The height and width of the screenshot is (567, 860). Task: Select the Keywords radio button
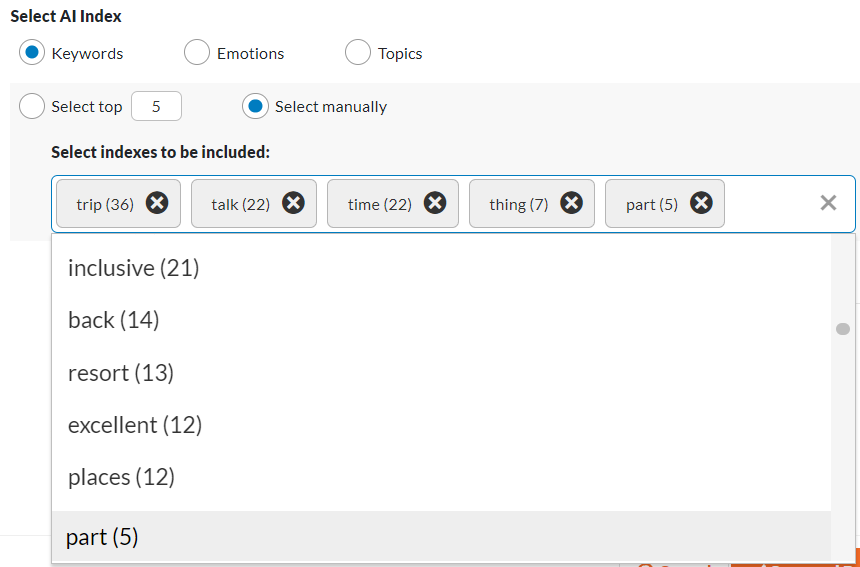point(32,53)
